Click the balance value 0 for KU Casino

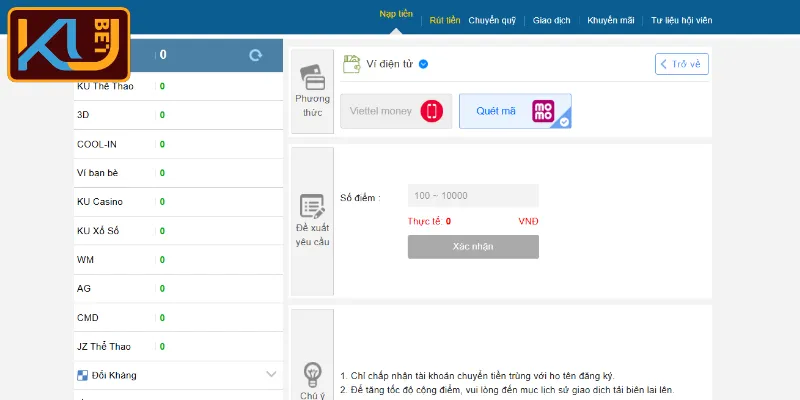[162, 202]
